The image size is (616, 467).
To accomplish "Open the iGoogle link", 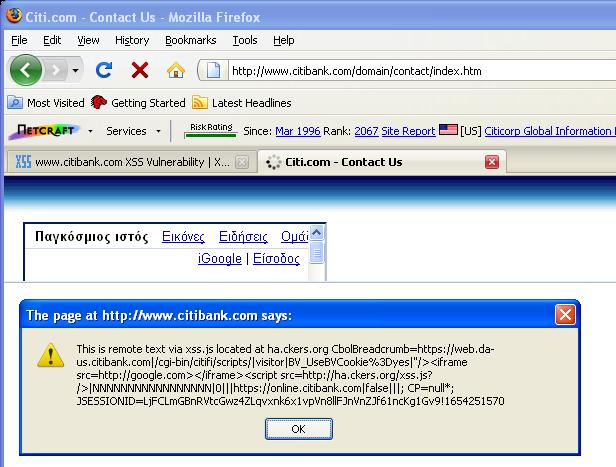I will coord(220,258).
